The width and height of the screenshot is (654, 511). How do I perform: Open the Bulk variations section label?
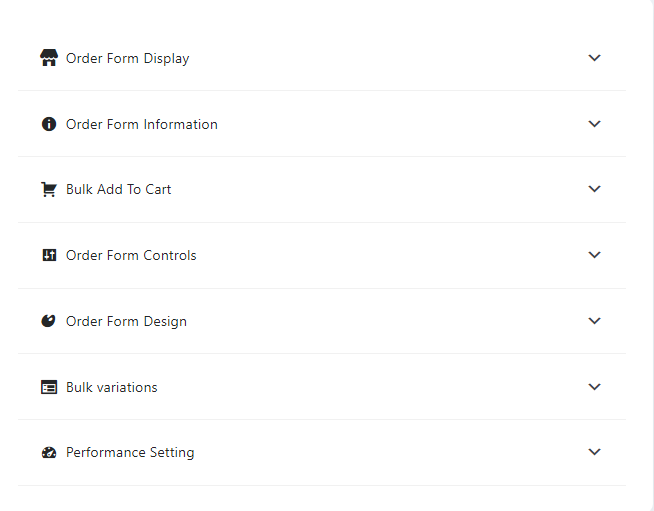pos(112,388)
